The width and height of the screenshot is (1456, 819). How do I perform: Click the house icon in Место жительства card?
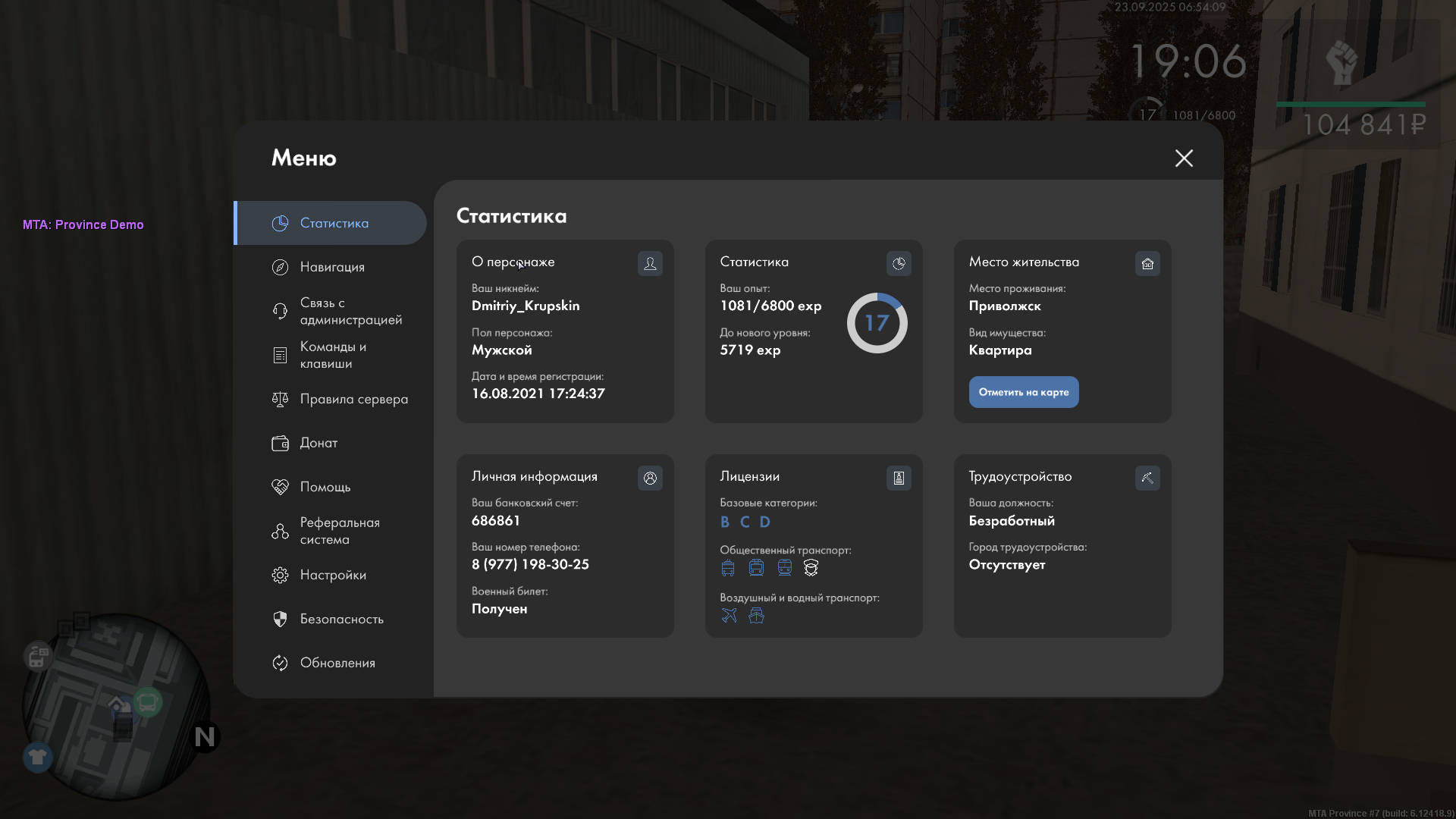click(x=1147, y=263)
